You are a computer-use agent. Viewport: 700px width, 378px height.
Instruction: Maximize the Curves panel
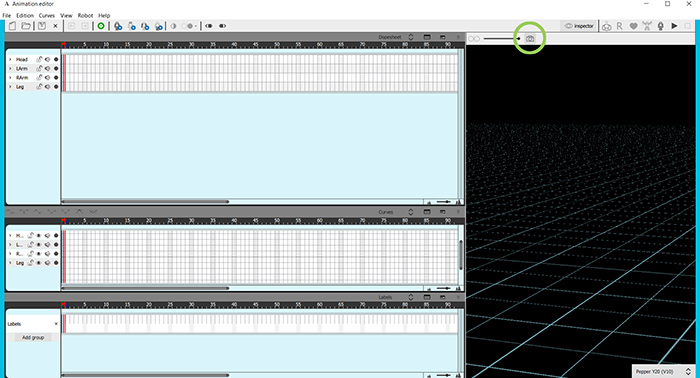pos(427,212)
